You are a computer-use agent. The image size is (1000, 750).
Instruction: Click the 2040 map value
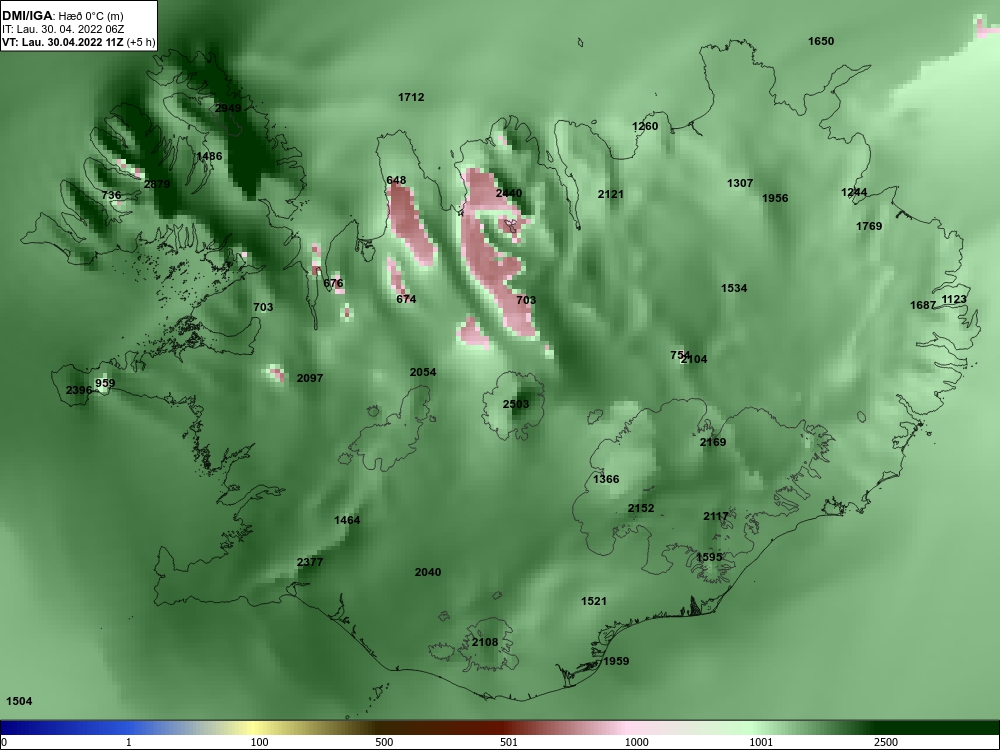point(428,573)
